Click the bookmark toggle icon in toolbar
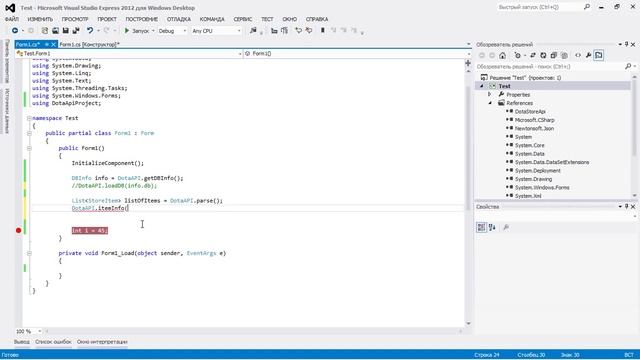This screenshot has height=360, width=640. point(322,31)
